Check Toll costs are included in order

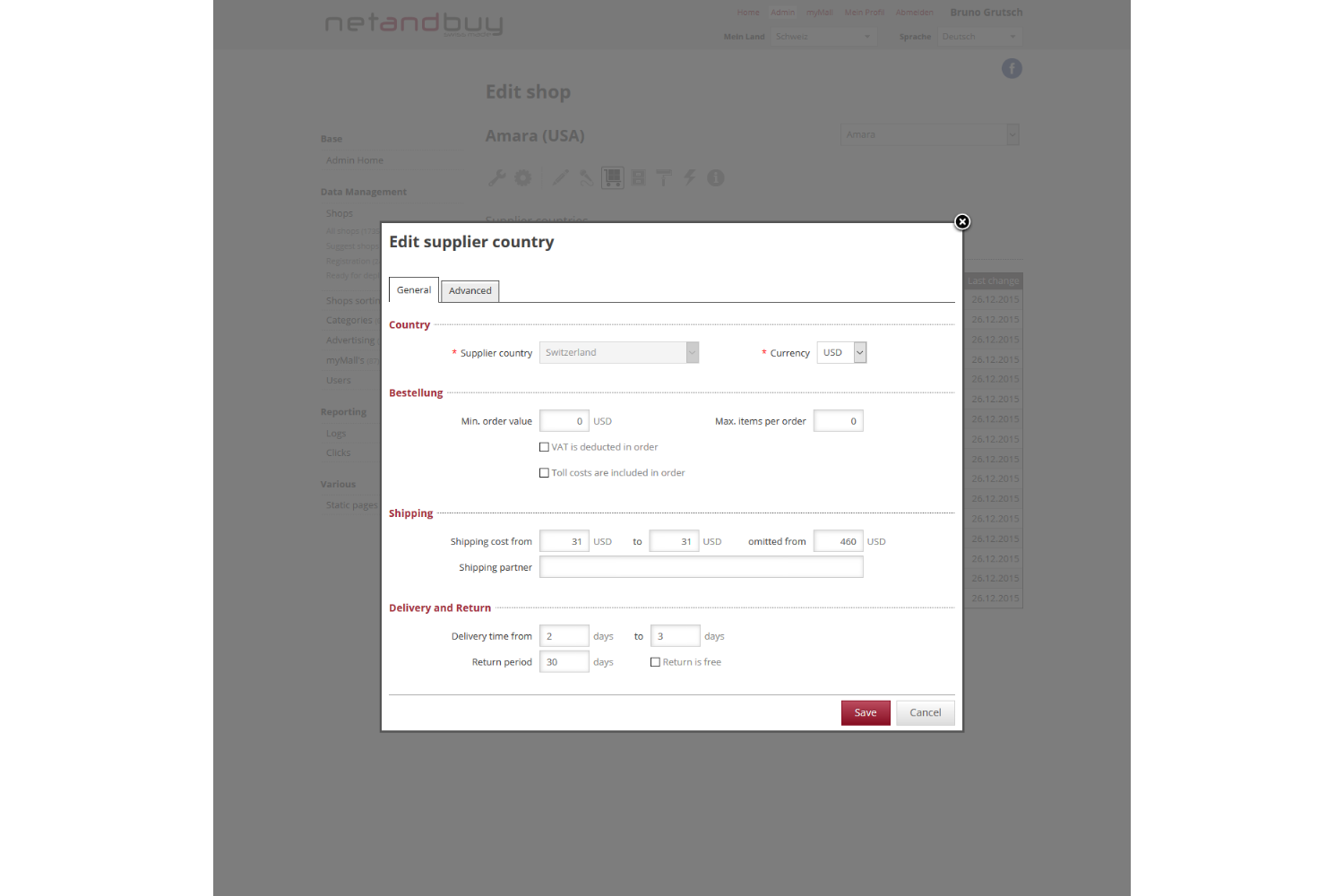click(x=544, y=473)
